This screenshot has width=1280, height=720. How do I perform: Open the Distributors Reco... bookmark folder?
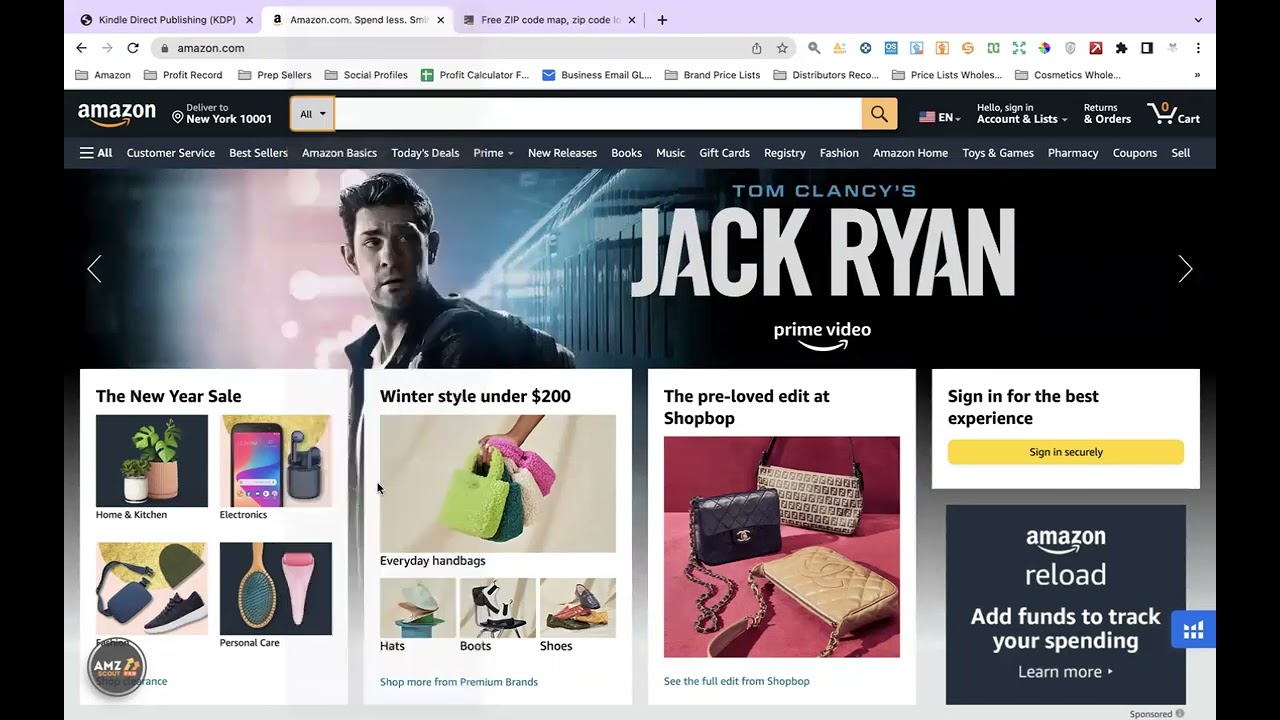[x=825, y=75]
